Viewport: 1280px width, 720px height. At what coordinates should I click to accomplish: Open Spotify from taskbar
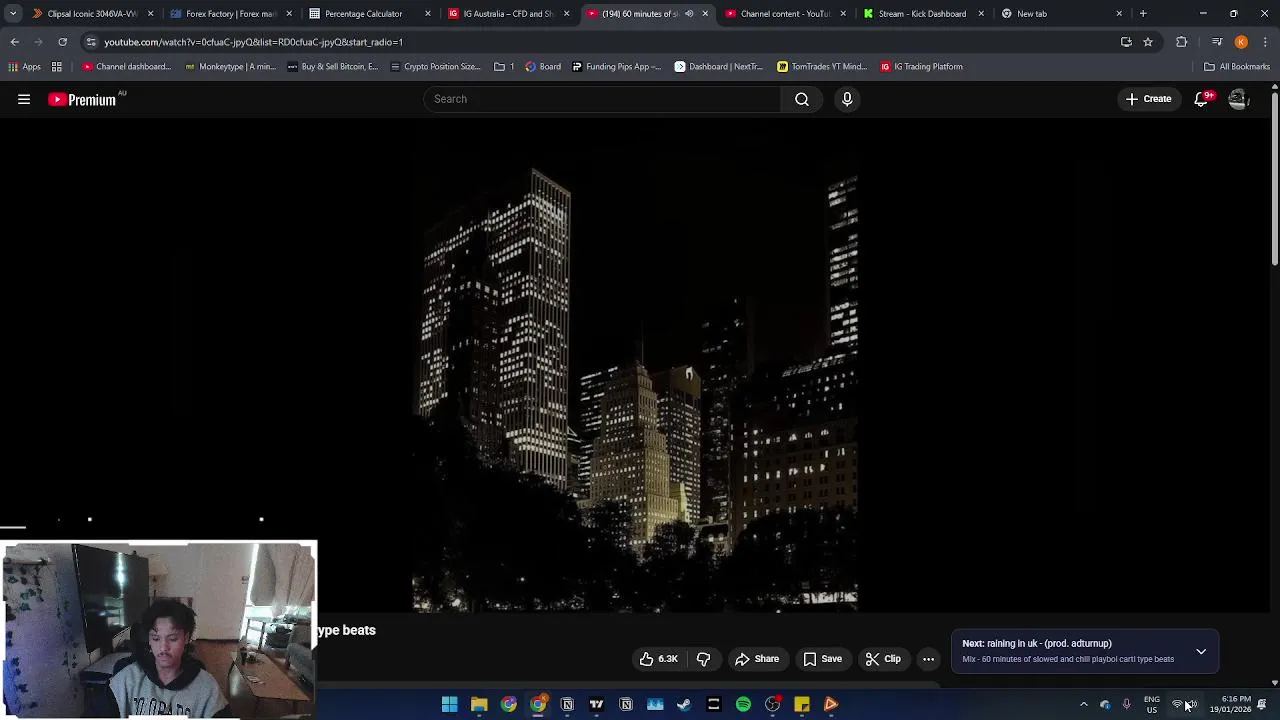[743, 705]
